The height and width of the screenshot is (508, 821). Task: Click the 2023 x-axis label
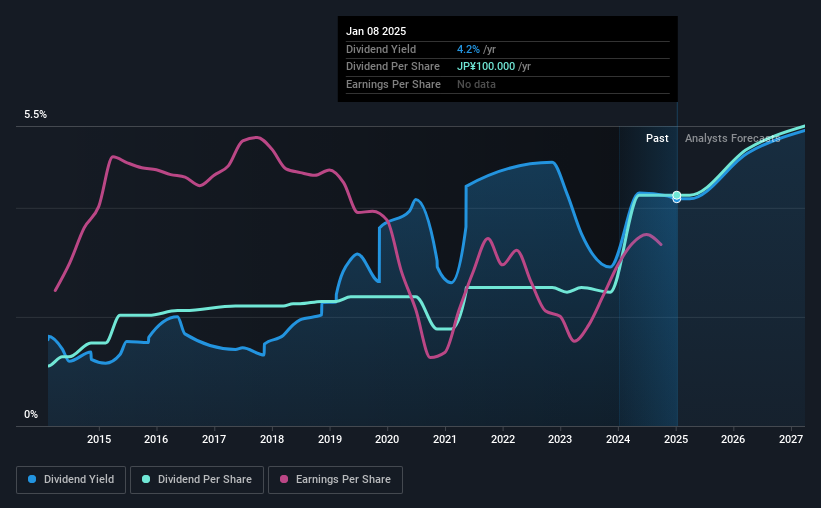pos(560,439)
